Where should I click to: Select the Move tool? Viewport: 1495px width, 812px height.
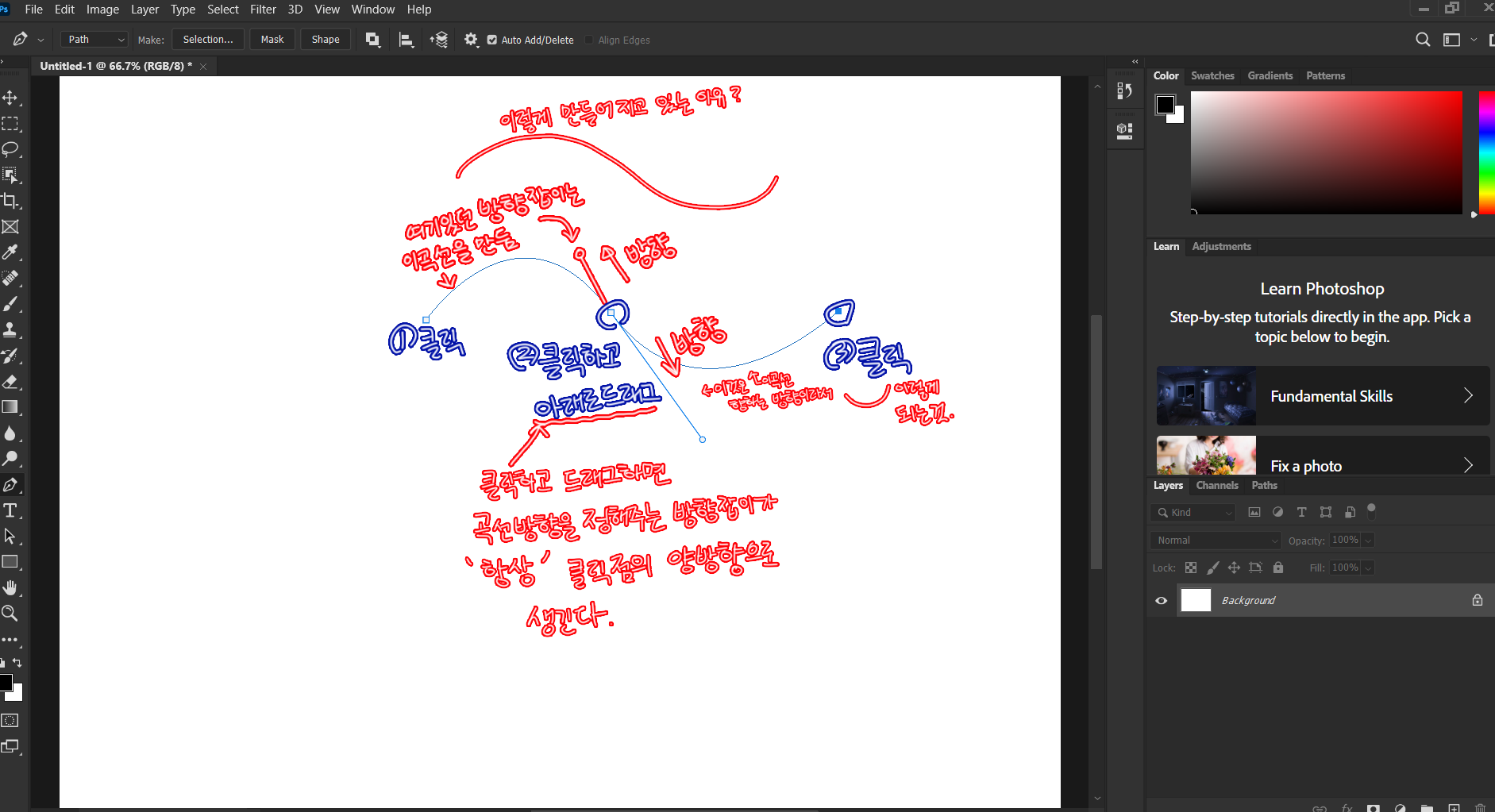10,98
